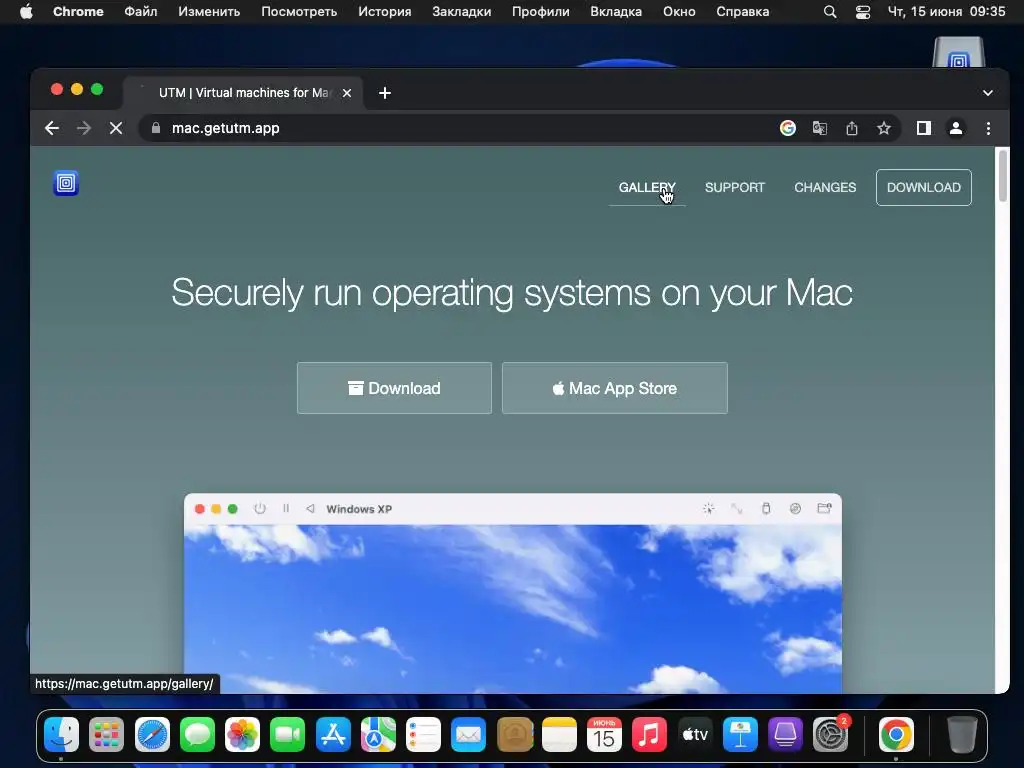Open Trash from the Dock
Screen dimensions: 1024x768
962,735
